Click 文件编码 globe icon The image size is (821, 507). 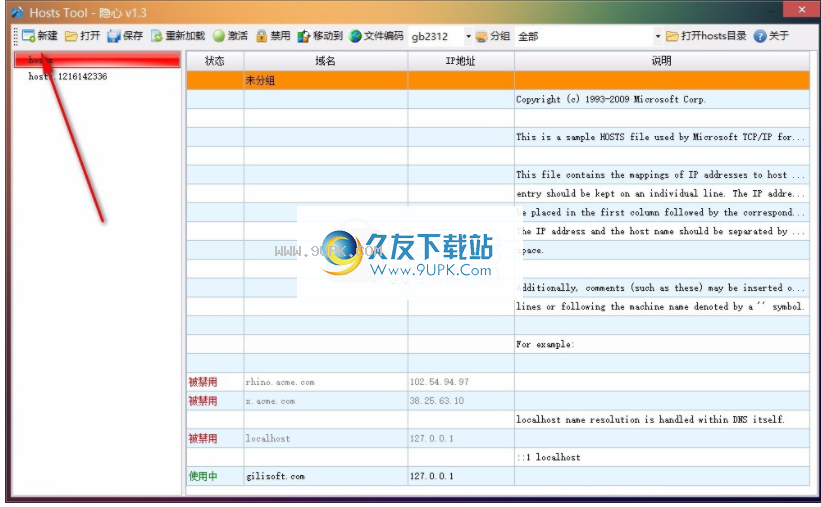pyautogui.click(x=356, y=36)
